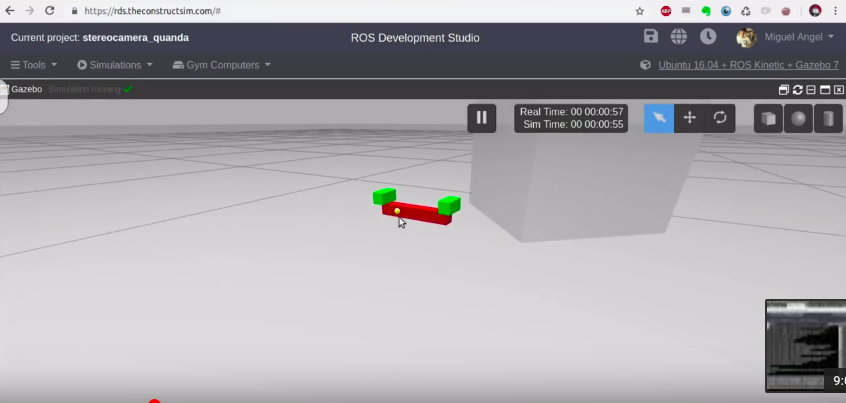Click the save project icon
The height and width of the screenshot is (403, 846).
[x=651, y=37]
